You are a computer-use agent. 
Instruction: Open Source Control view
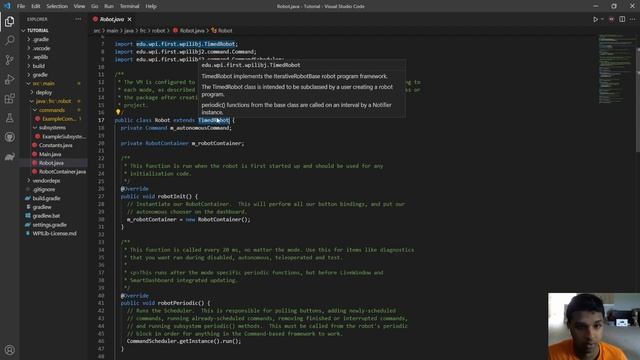click(x=9, y=60)
